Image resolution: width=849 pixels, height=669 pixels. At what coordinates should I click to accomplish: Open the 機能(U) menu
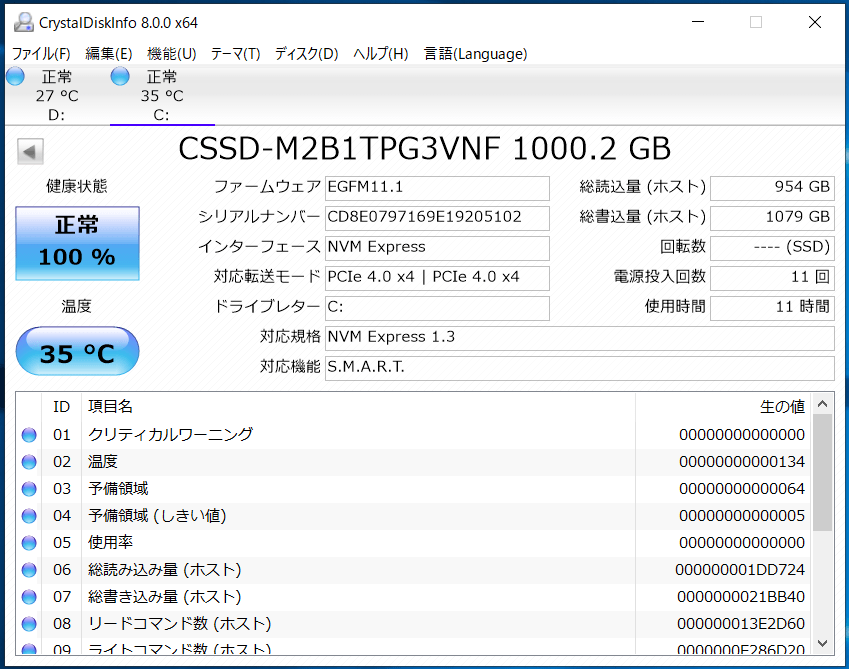(172, 54)
